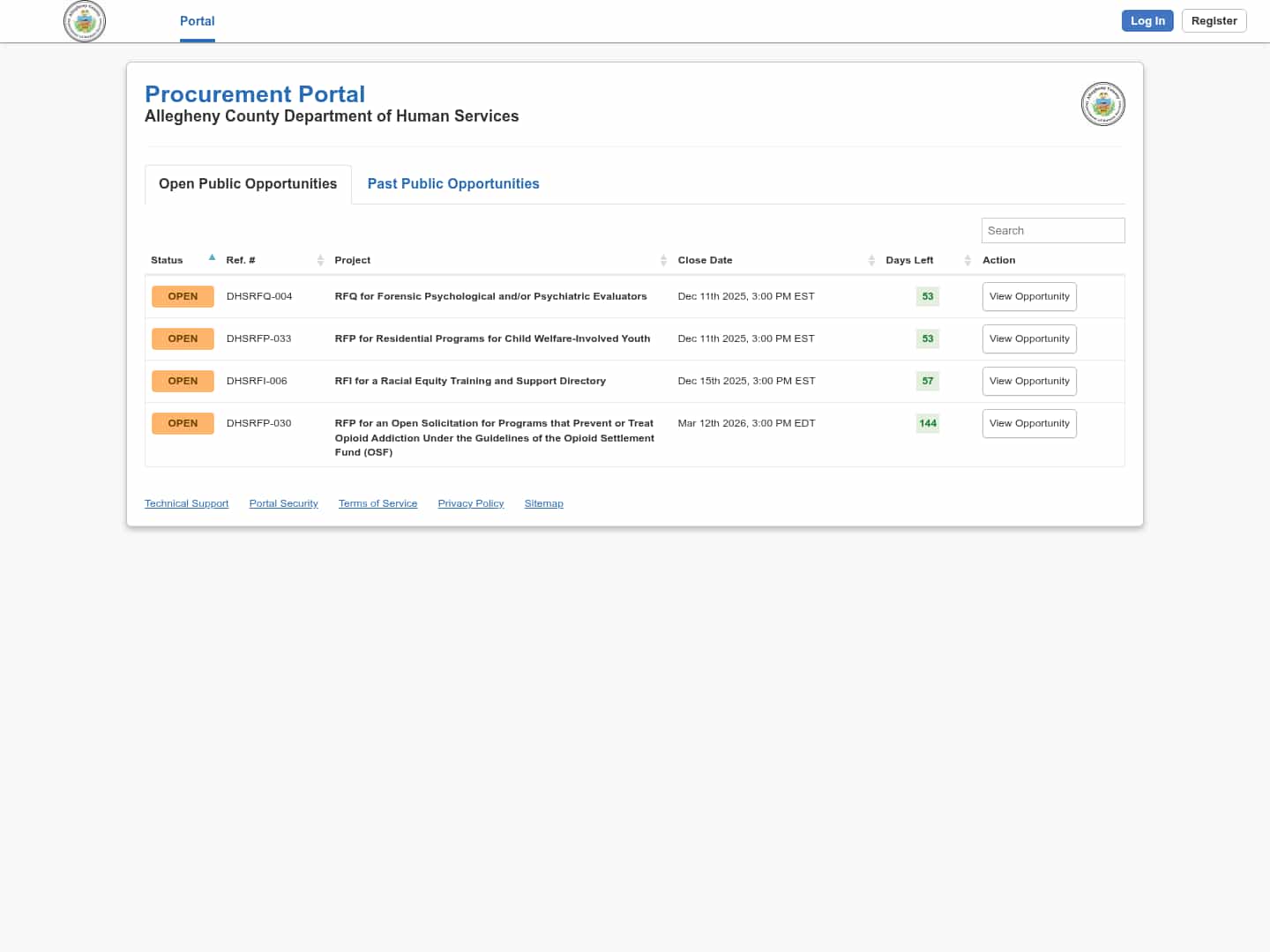The width and height of the screenshot is (1270, 952).
Task: Click the county seal logo in top navigation
Action: pyautogui.click(x=85, y=21)
